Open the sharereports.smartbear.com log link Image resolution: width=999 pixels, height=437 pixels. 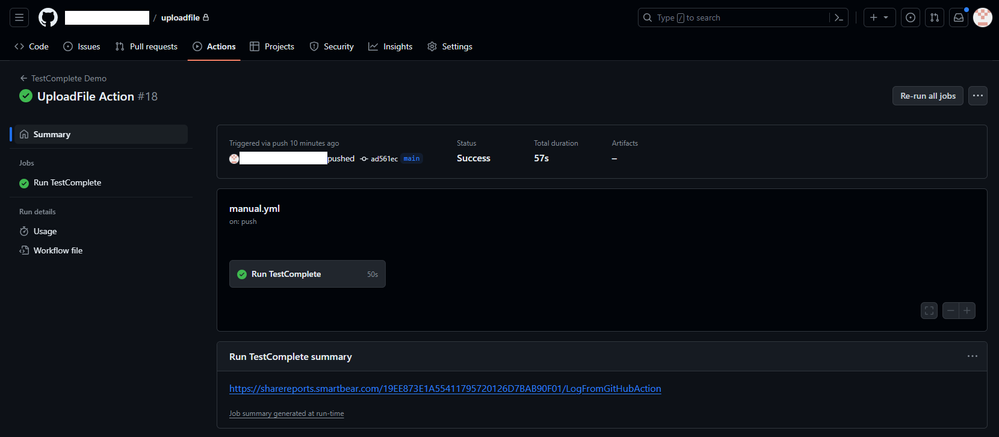click(445, 389)
